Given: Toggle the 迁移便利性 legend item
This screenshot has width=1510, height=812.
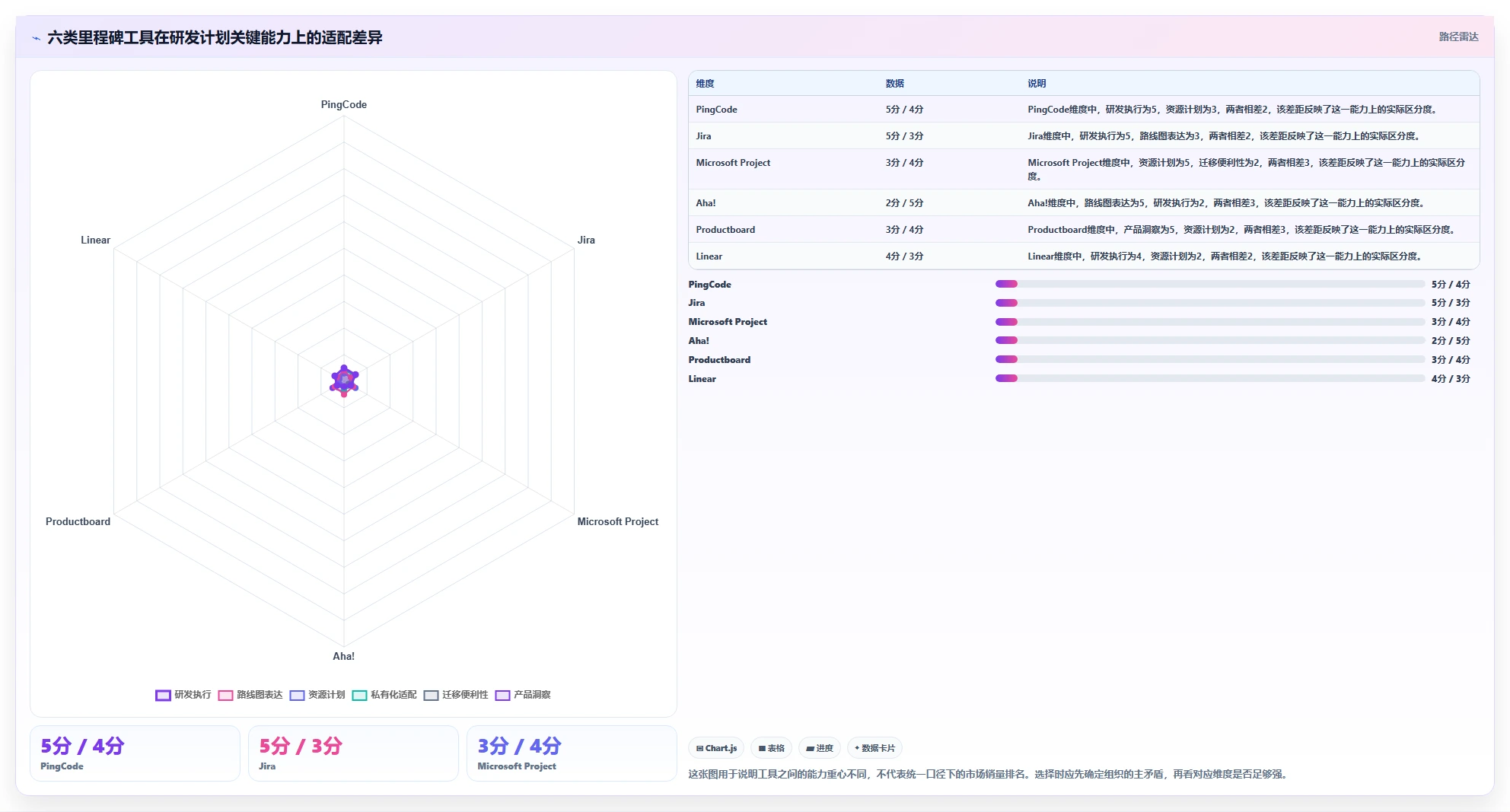Looking at the screenshot, I should (456, 695).
